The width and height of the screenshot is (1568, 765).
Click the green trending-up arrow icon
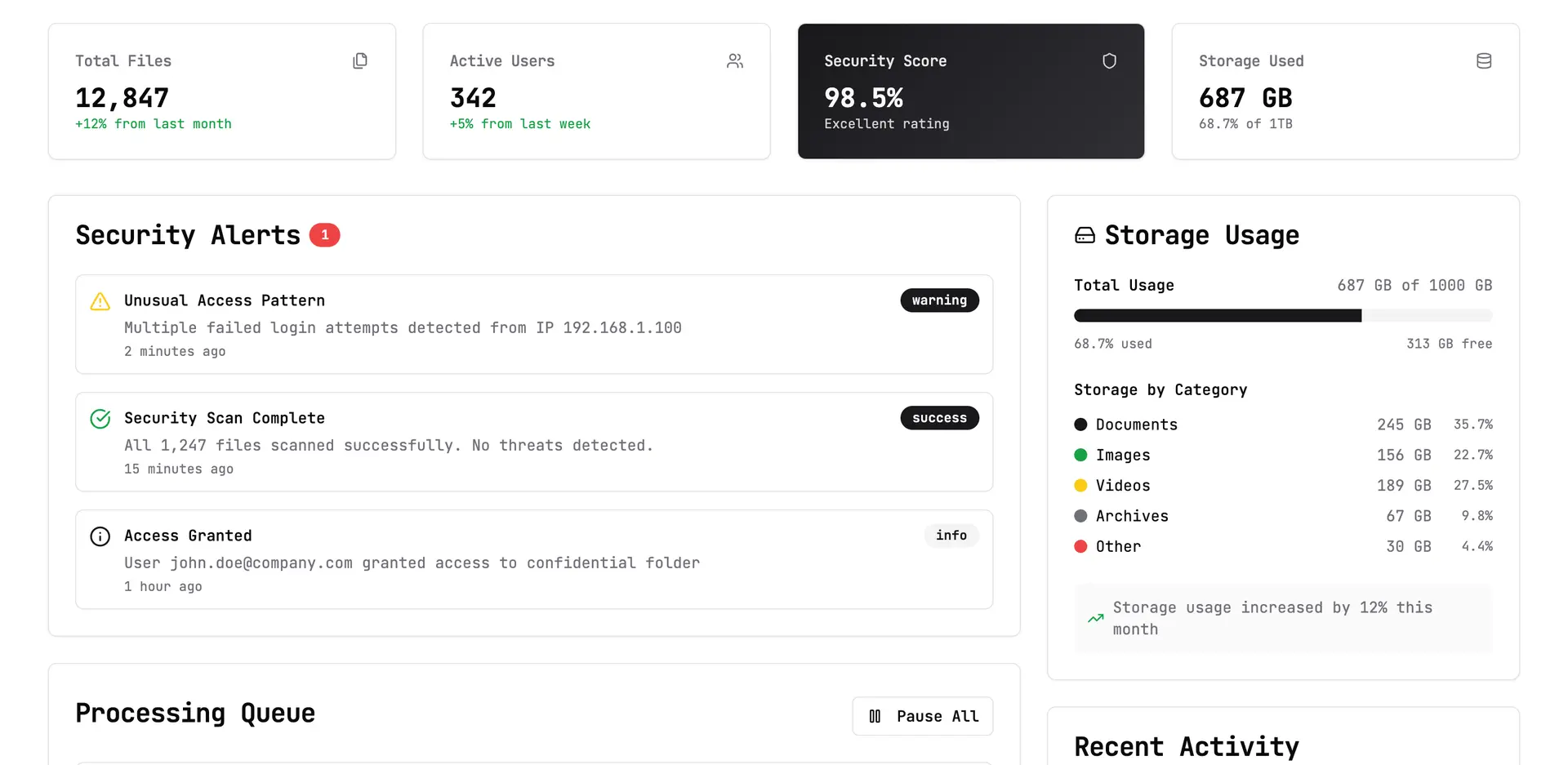(x=1096, y=619)
